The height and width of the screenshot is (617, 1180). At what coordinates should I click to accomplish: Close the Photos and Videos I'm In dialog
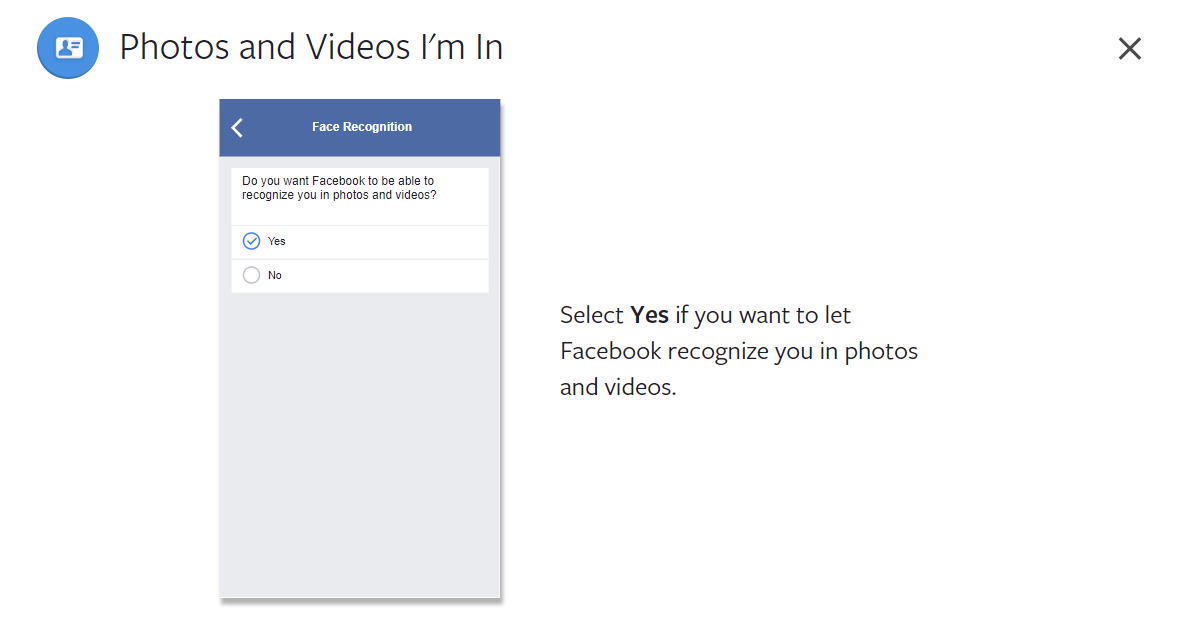1129,49
